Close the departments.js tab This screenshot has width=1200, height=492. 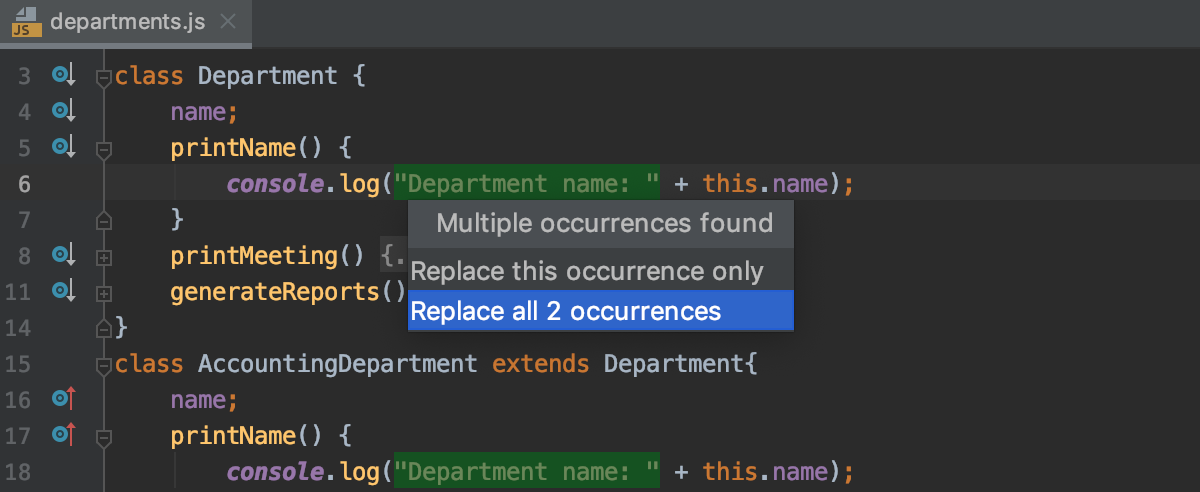point(228,21)
